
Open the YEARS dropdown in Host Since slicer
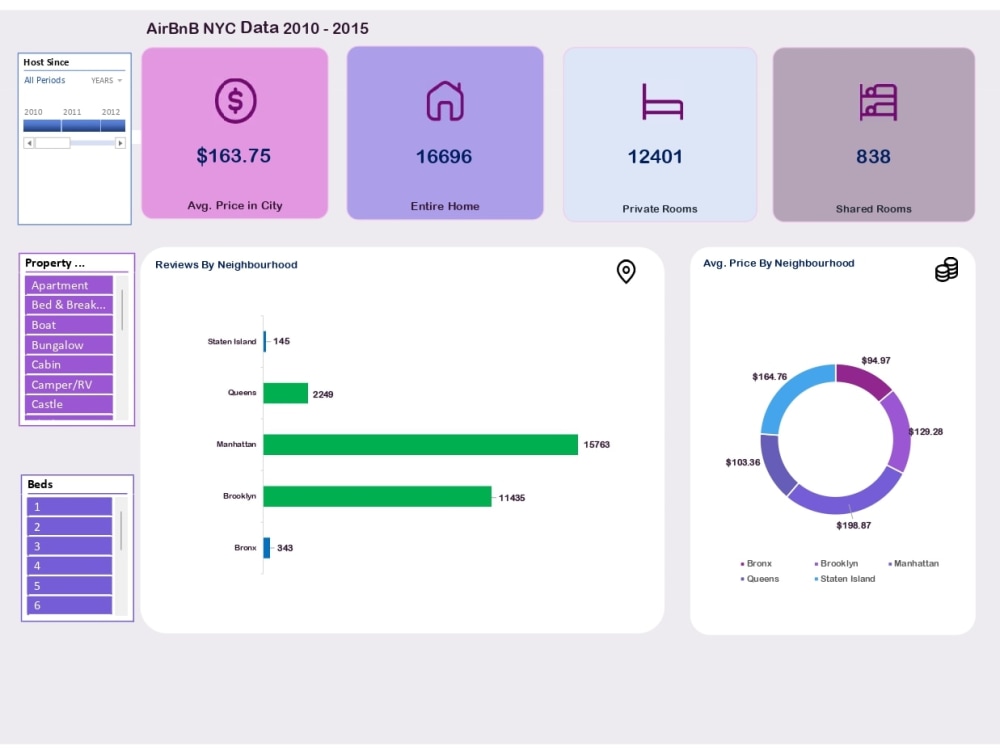pos(106,80)
